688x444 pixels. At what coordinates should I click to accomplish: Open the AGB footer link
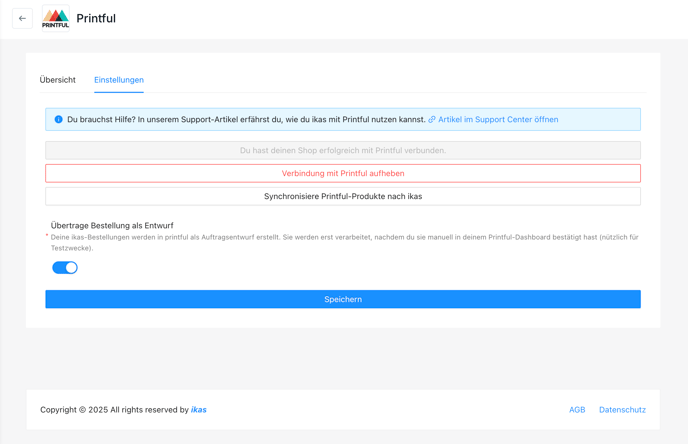coord(577,410)
